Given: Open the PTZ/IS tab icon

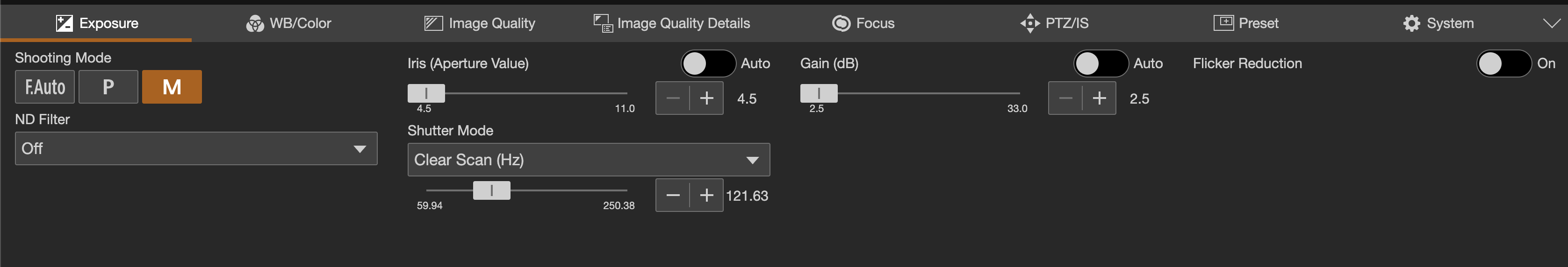Looking at the screenshot, I should pyautogui.click(x=1029, y=24).
